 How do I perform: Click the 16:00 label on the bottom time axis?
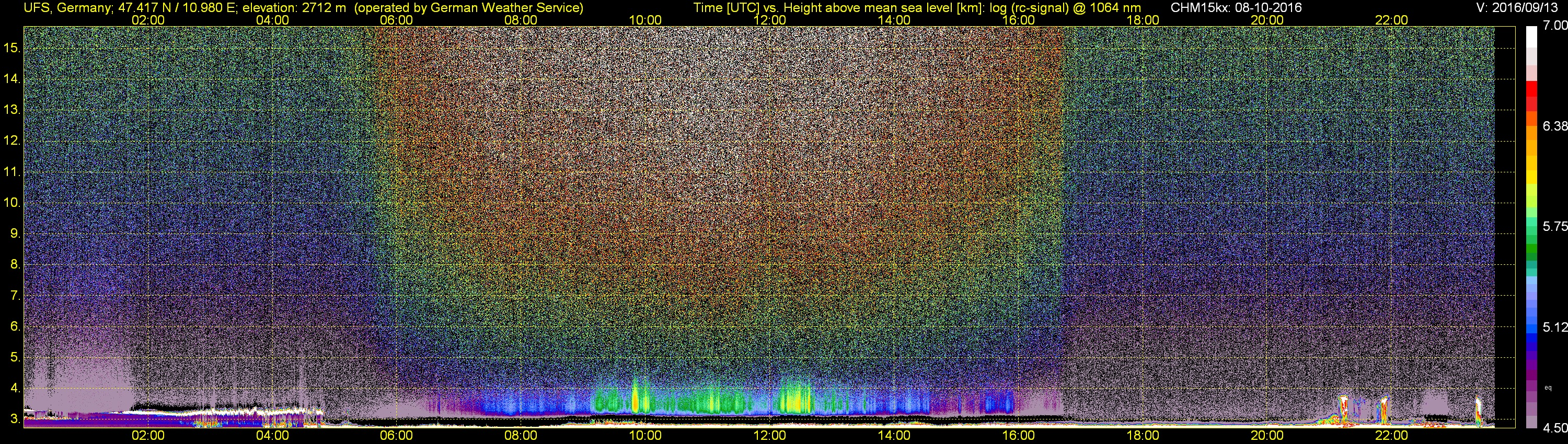coord(1018,436)
